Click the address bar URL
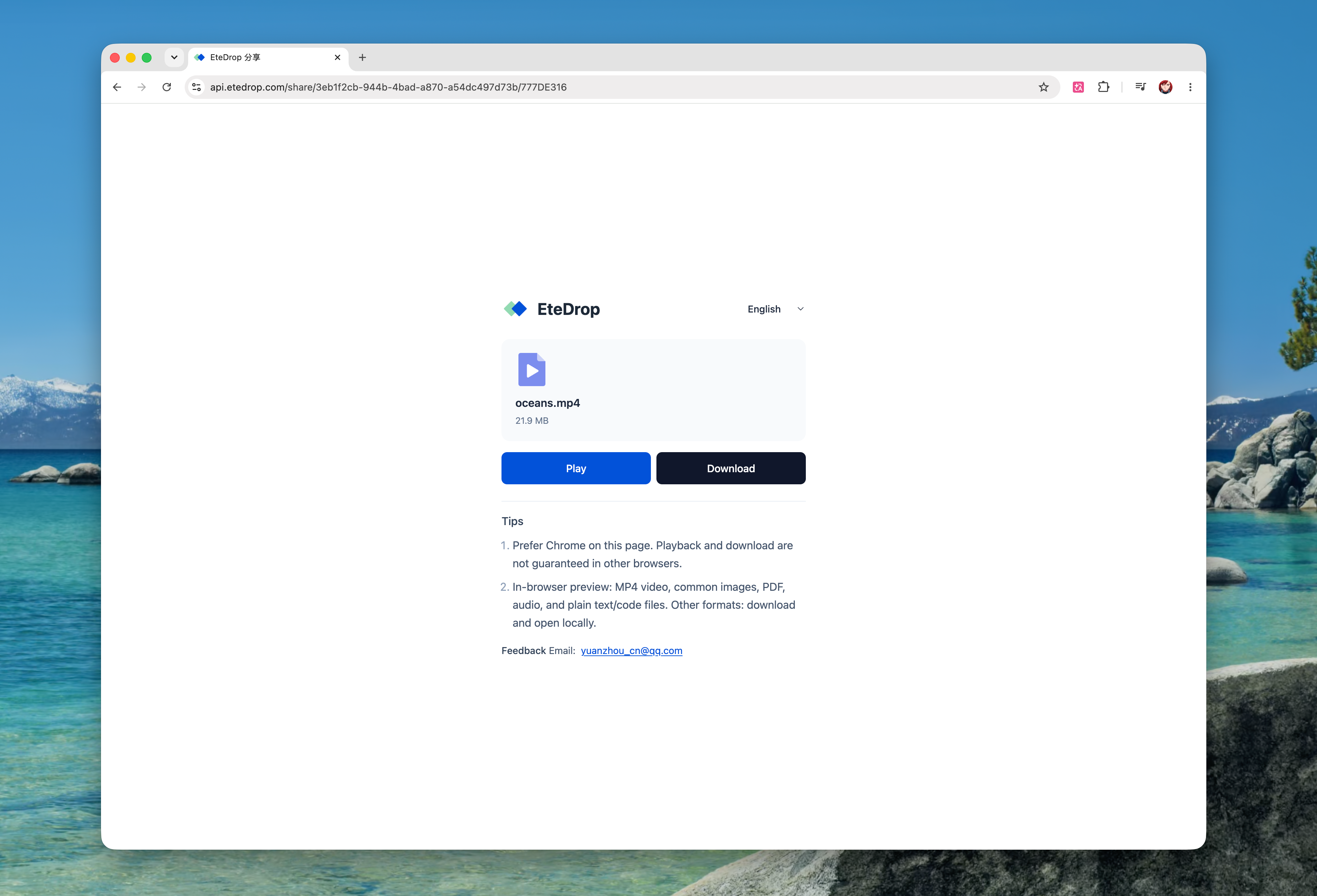 tap(388, 87)
